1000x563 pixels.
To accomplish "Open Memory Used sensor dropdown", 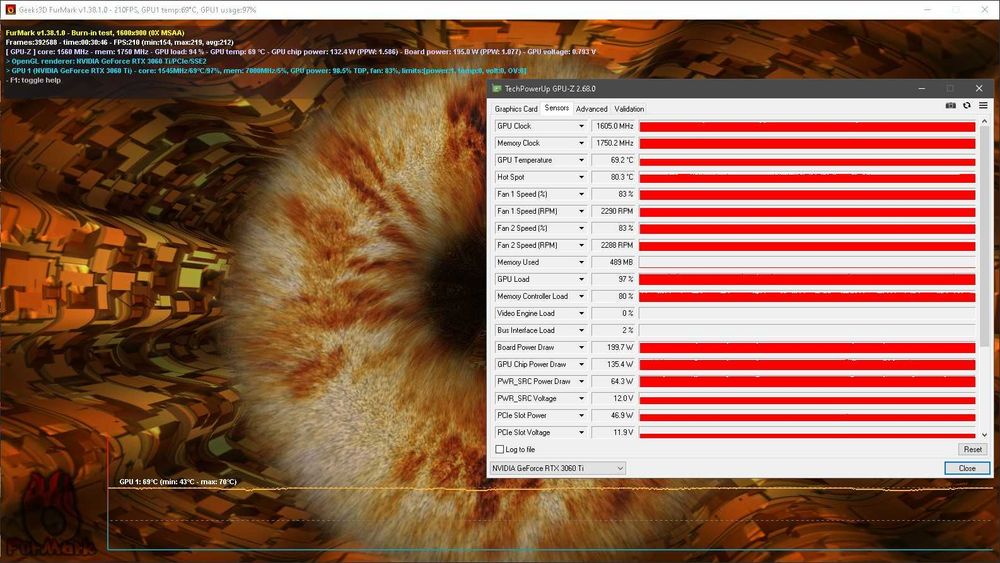I will tap(581, 262).
